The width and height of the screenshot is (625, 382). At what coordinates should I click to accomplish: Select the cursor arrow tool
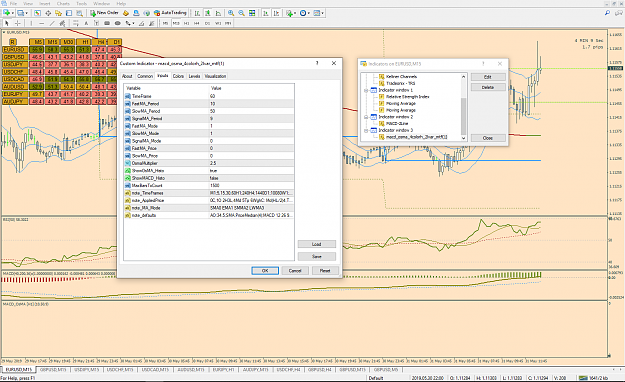click(x=6, y=24)
